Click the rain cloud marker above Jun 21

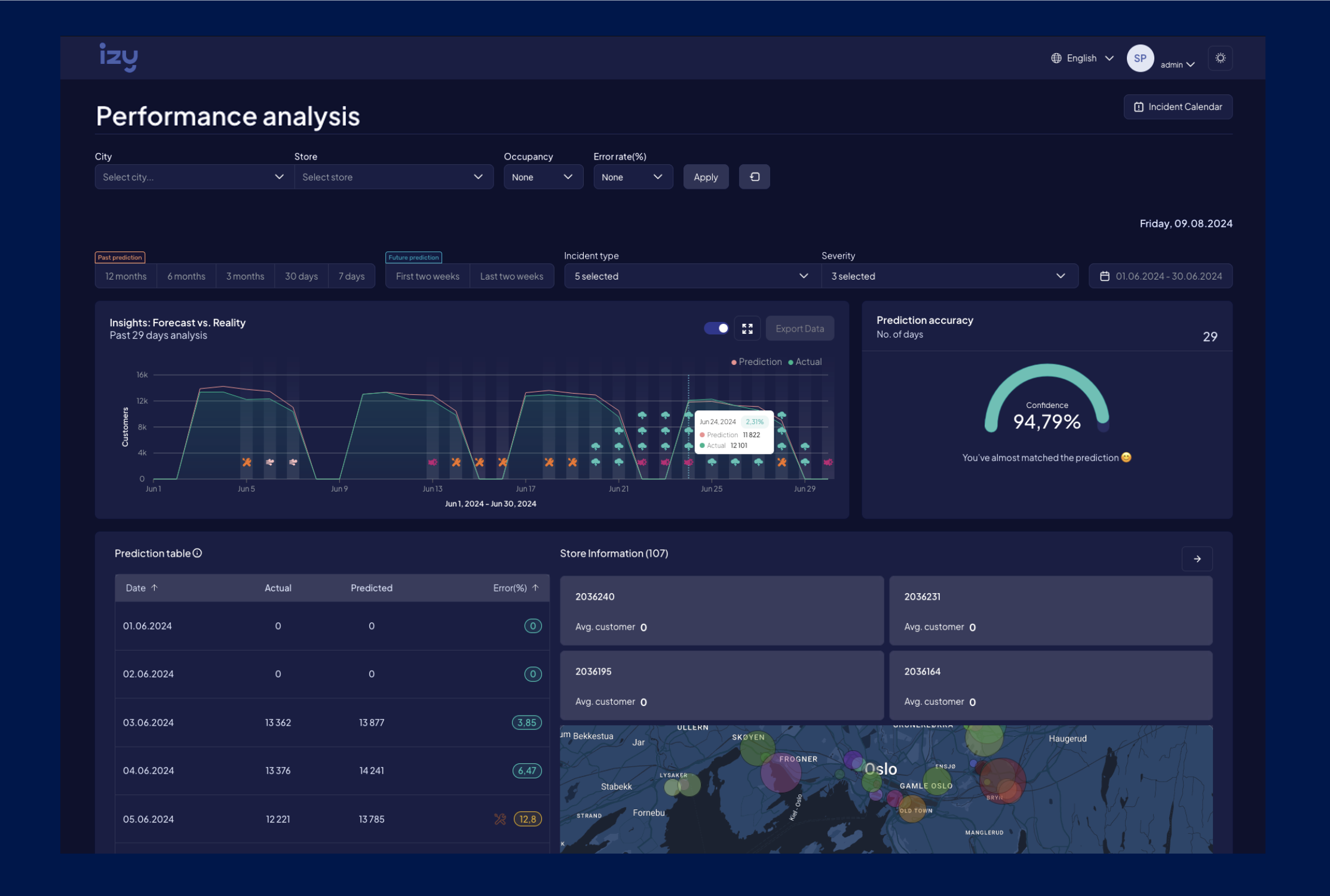tap(619, 430)
